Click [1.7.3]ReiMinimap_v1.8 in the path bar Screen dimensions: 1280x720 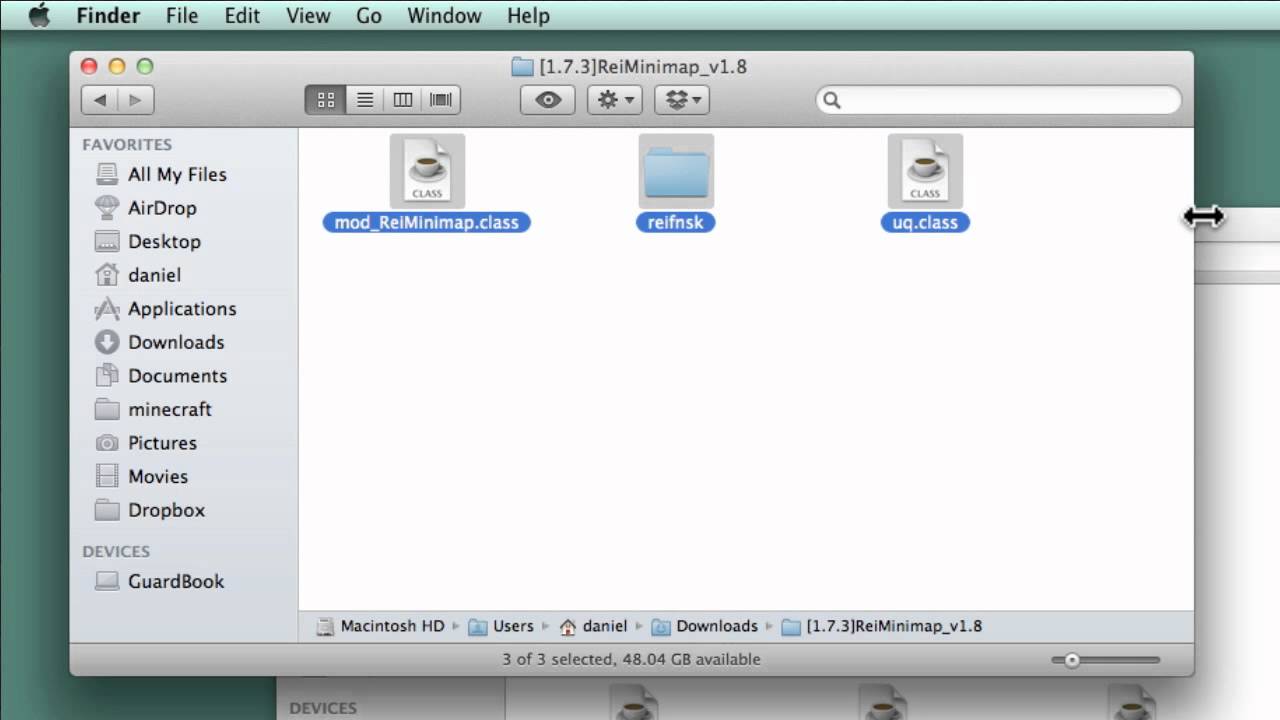(882, 626)
